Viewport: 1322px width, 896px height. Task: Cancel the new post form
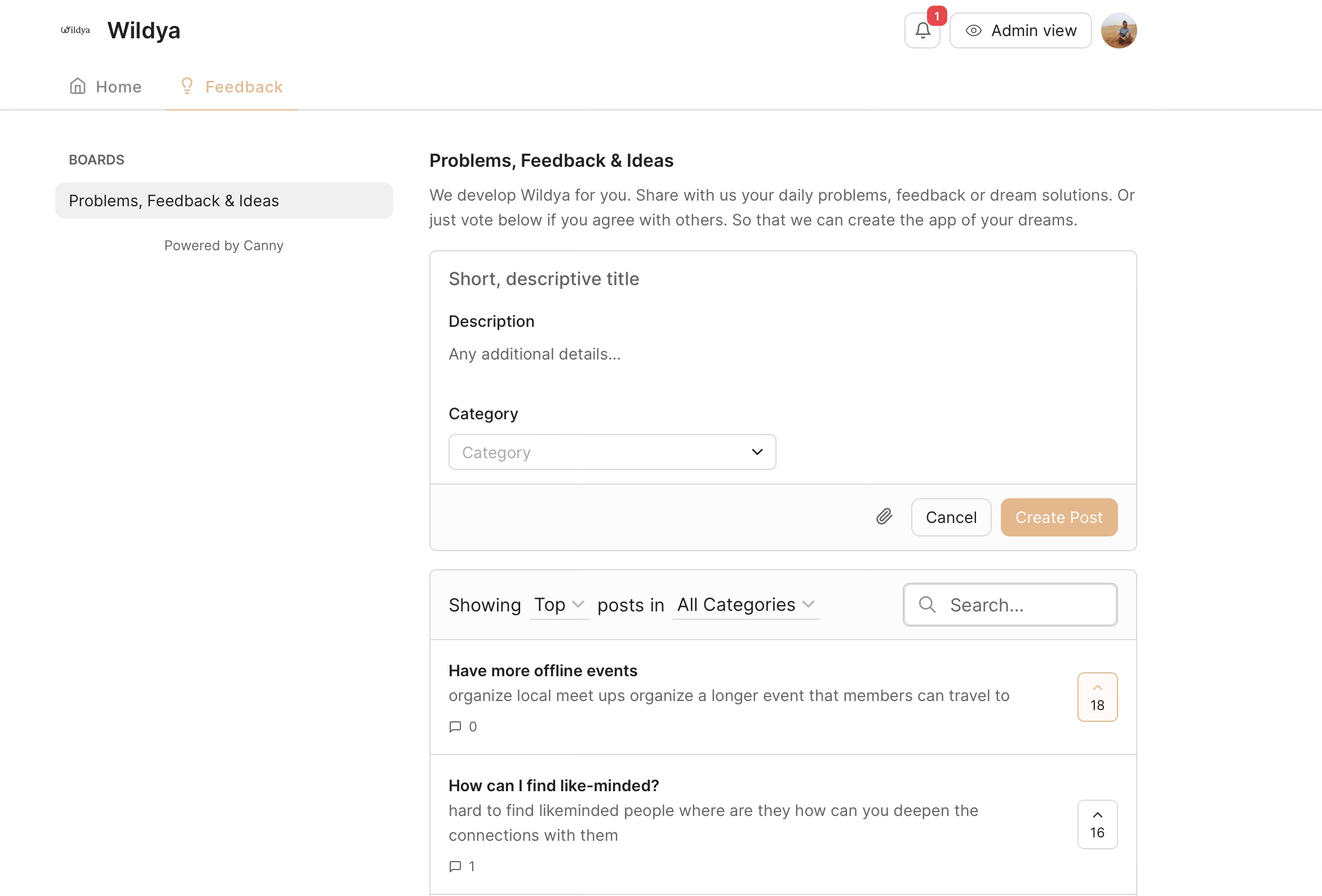pos(951,517)
